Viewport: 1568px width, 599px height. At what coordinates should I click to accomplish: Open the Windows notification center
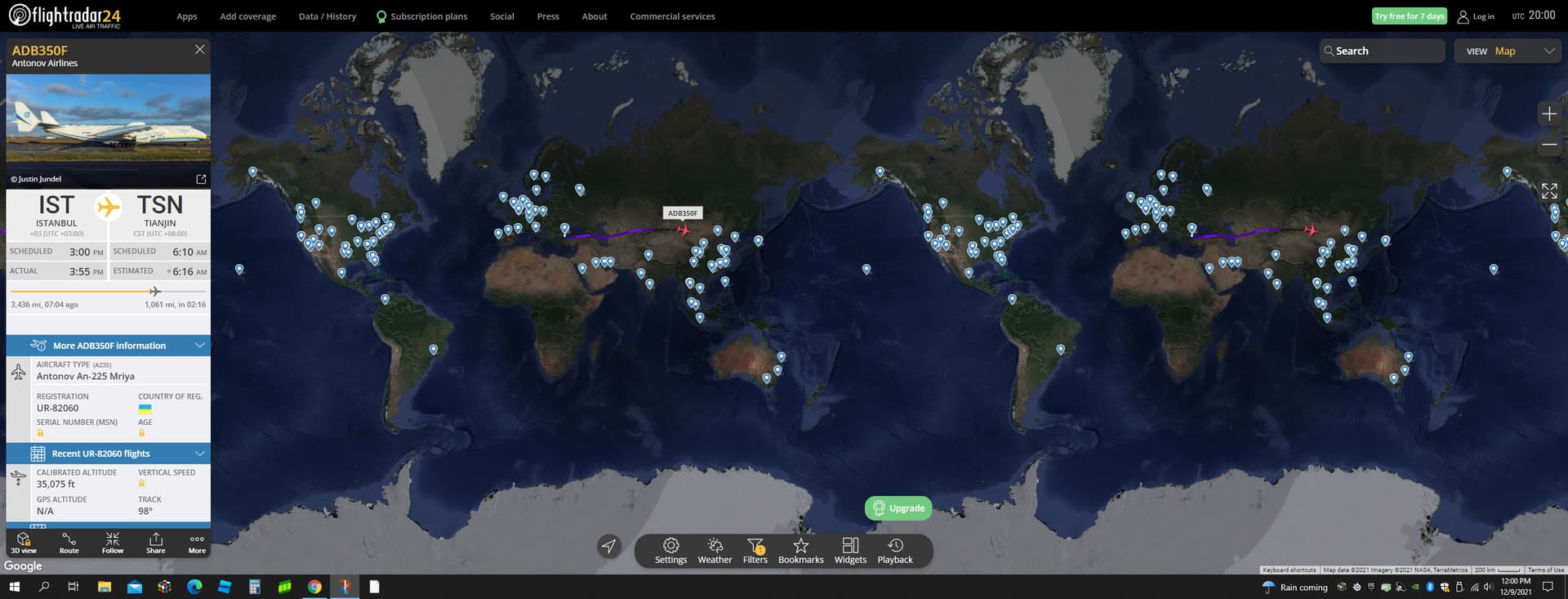(x=1548, y=587)
